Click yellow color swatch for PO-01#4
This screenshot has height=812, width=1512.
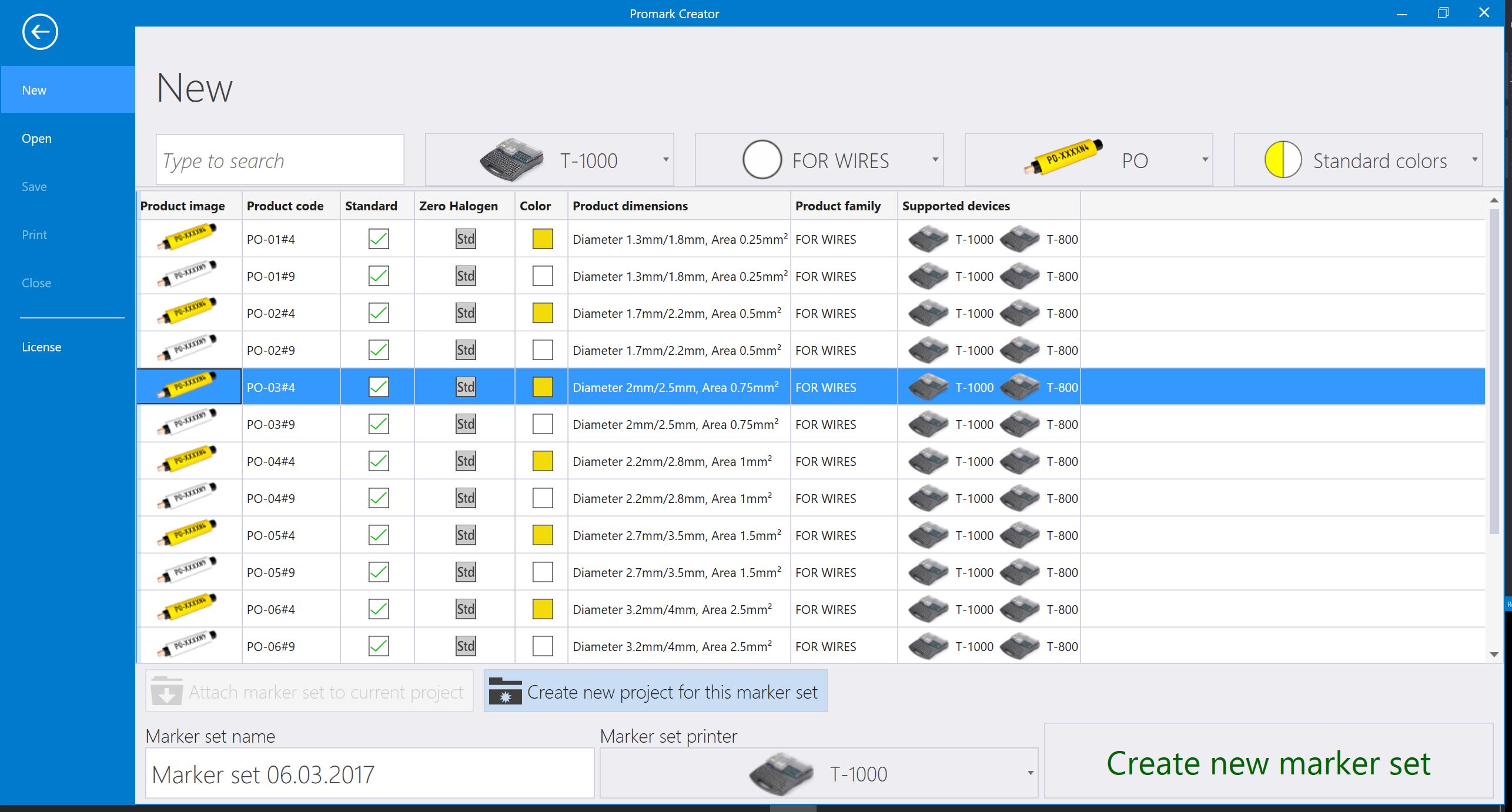(543, 239)
